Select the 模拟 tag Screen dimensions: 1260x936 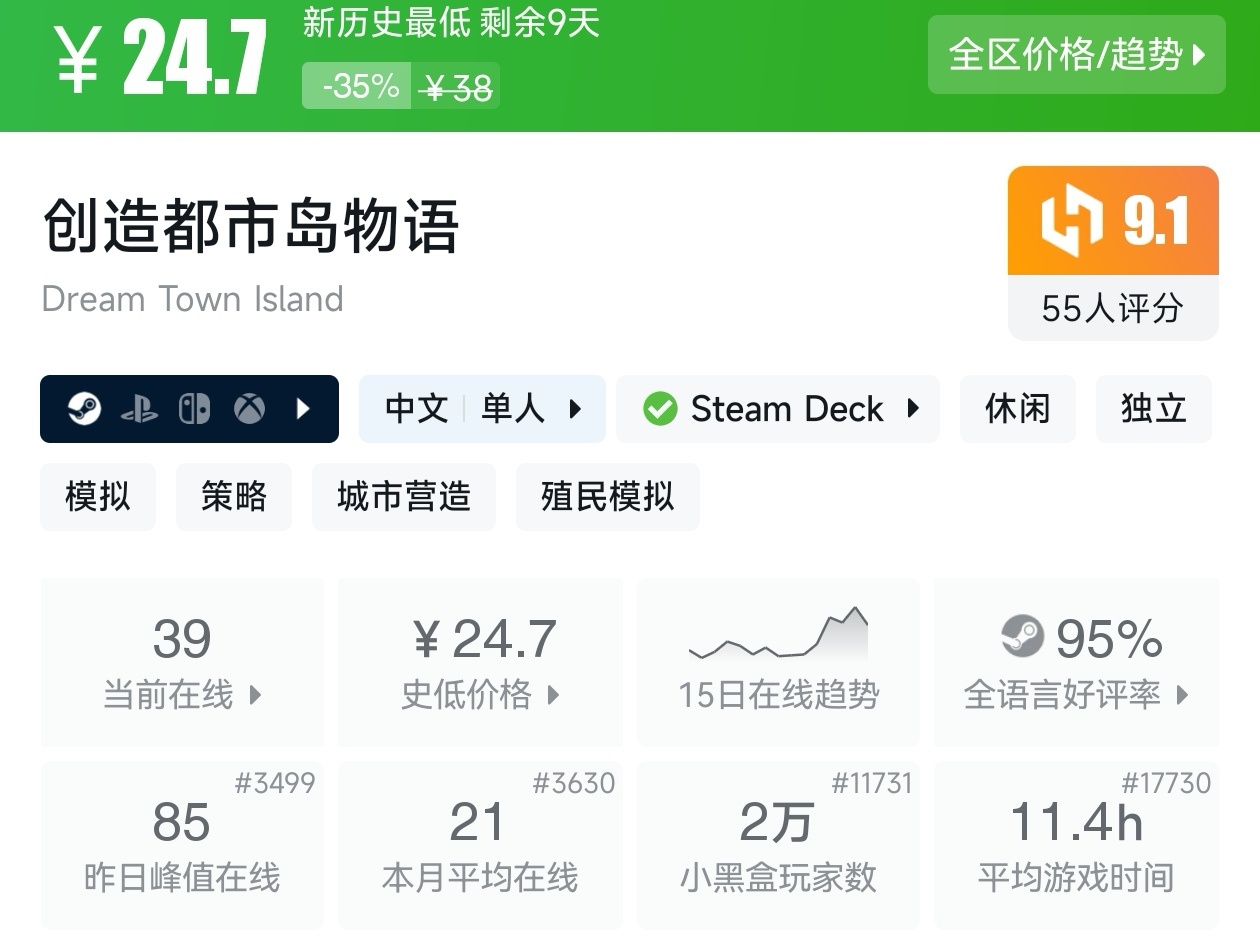pos(98,497)
